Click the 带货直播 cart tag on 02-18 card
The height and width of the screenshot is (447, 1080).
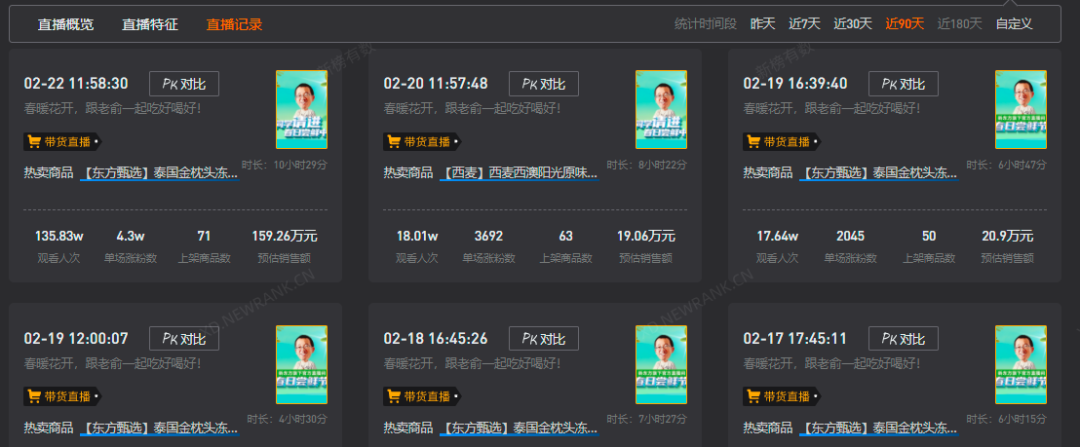[422, 397]
